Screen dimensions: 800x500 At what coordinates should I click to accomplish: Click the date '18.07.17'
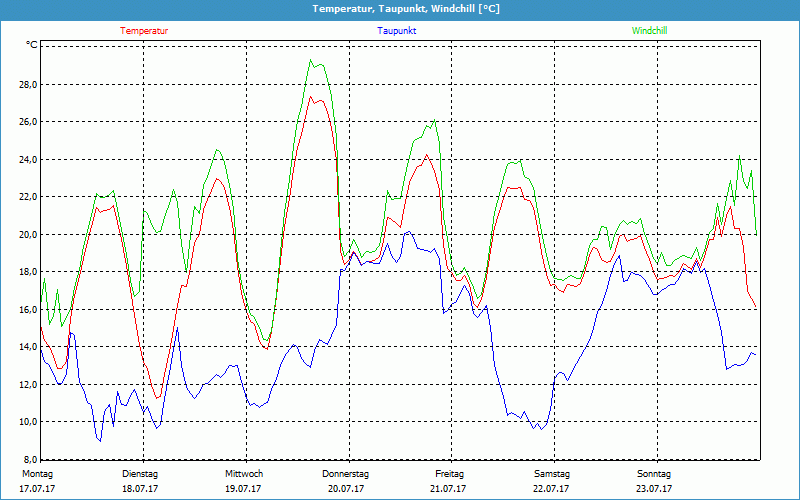[140, 489]
